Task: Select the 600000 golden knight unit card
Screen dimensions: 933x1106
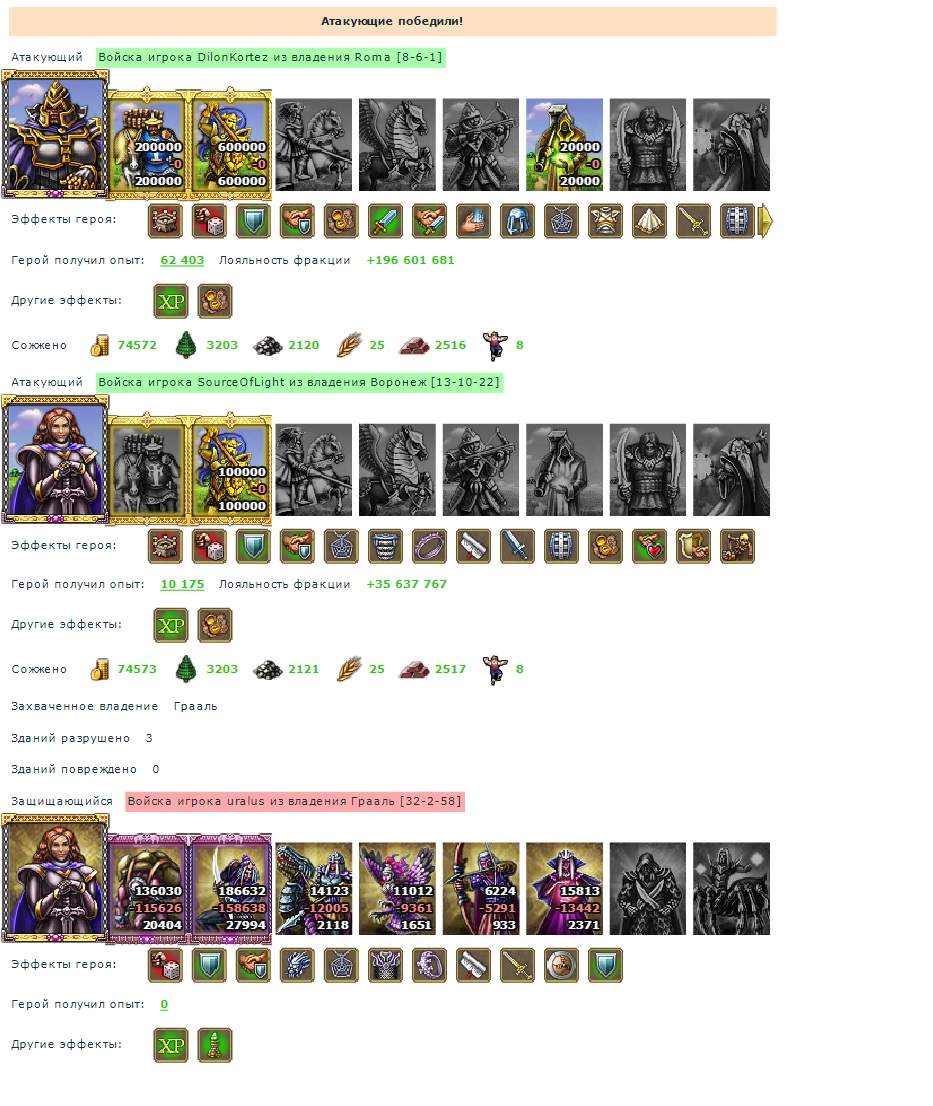Action: click(231, 145)
